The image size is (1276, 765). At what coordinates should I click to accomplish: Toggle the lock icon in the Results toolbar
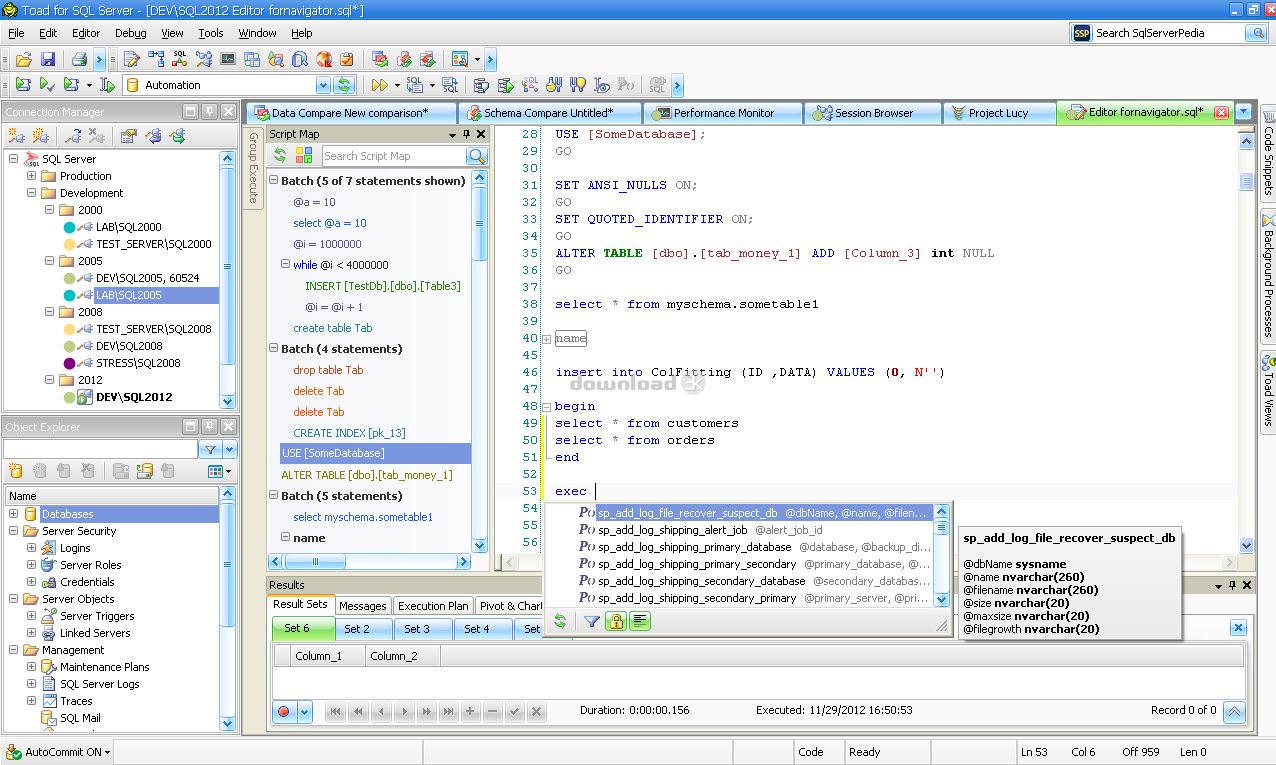[617, 621]
